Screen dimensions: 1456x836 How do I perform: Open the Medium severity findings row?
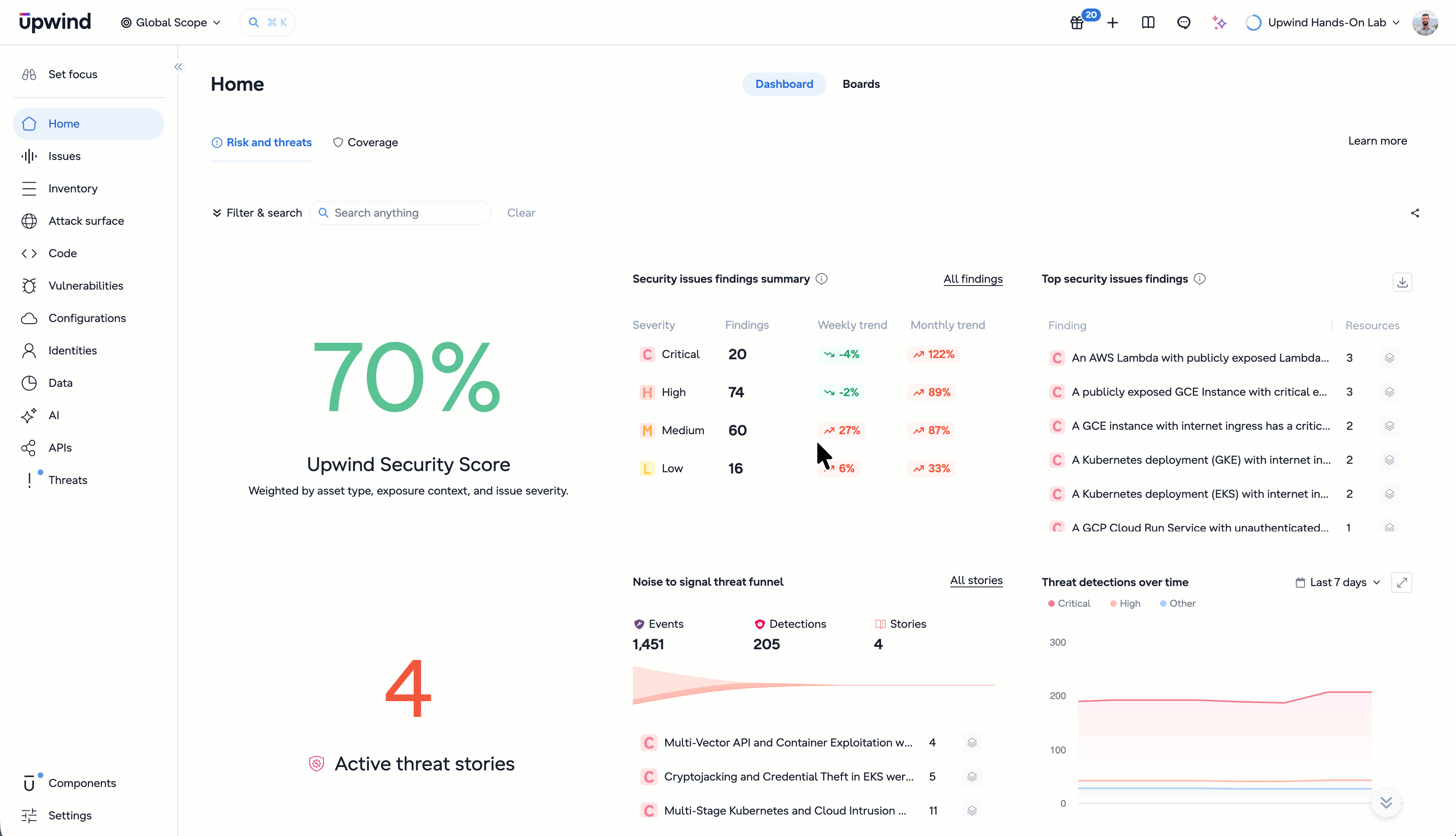point(817,431)
